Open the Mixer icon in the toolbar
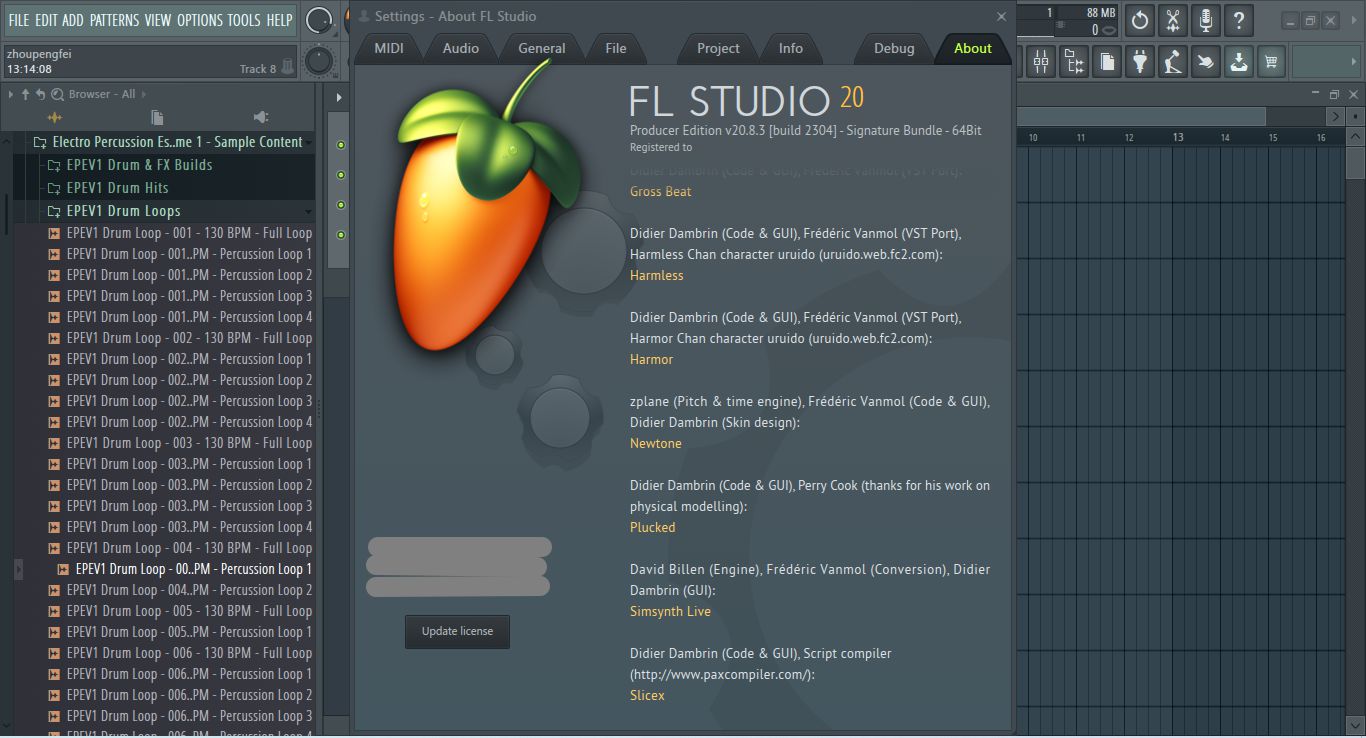This screenshot has height=738, width=1366. (1040, 61)
